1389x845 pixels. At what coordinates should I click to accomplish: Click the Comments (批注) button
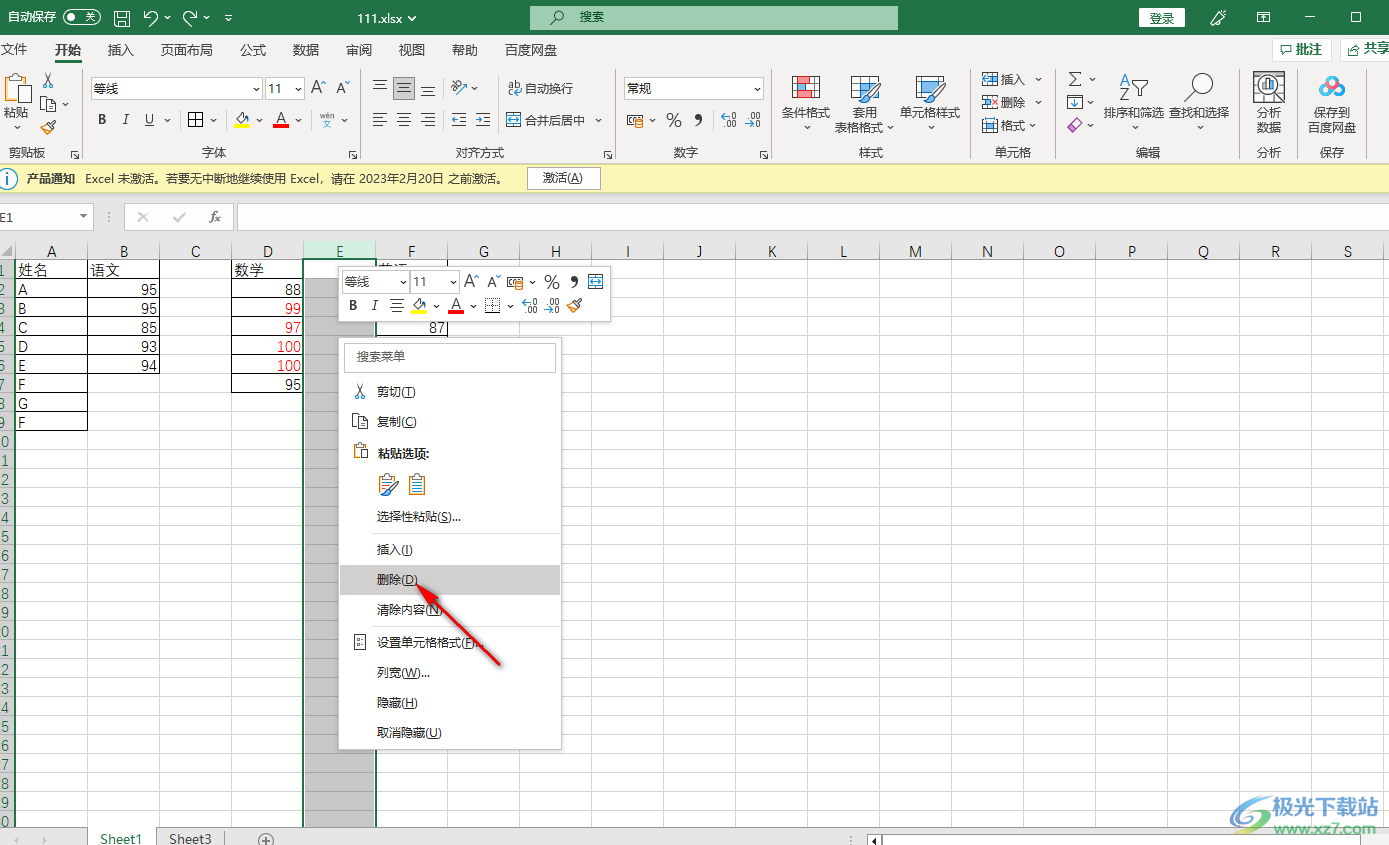1301,49
